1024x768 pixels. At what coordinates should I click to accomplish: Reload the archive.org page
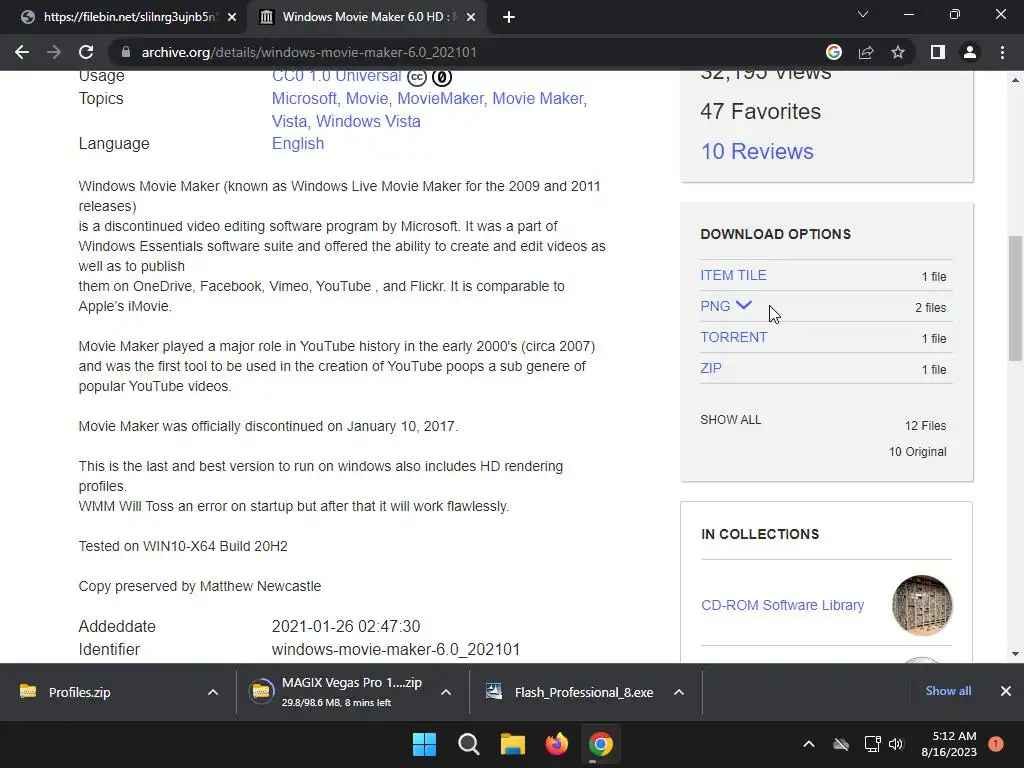tap(86, 52)
